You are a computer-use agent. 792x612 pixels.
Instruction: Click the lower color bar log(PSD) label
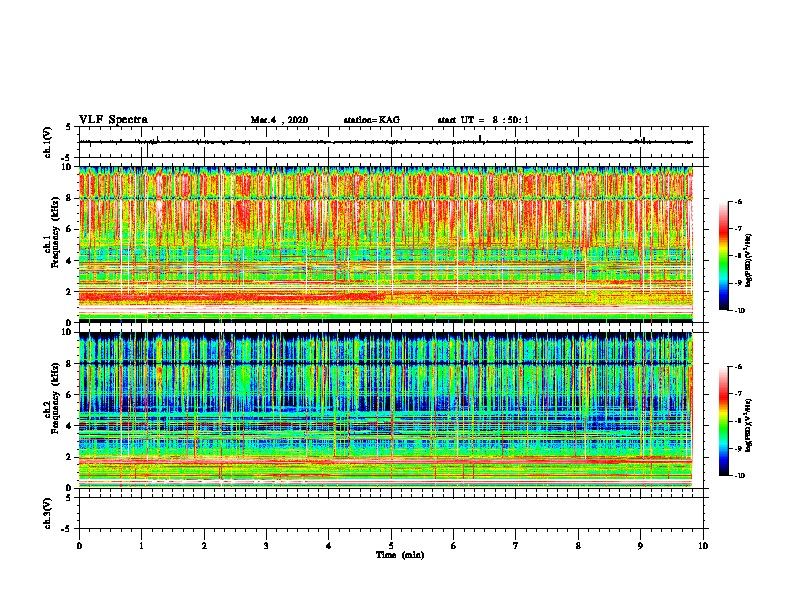[749, 425]
